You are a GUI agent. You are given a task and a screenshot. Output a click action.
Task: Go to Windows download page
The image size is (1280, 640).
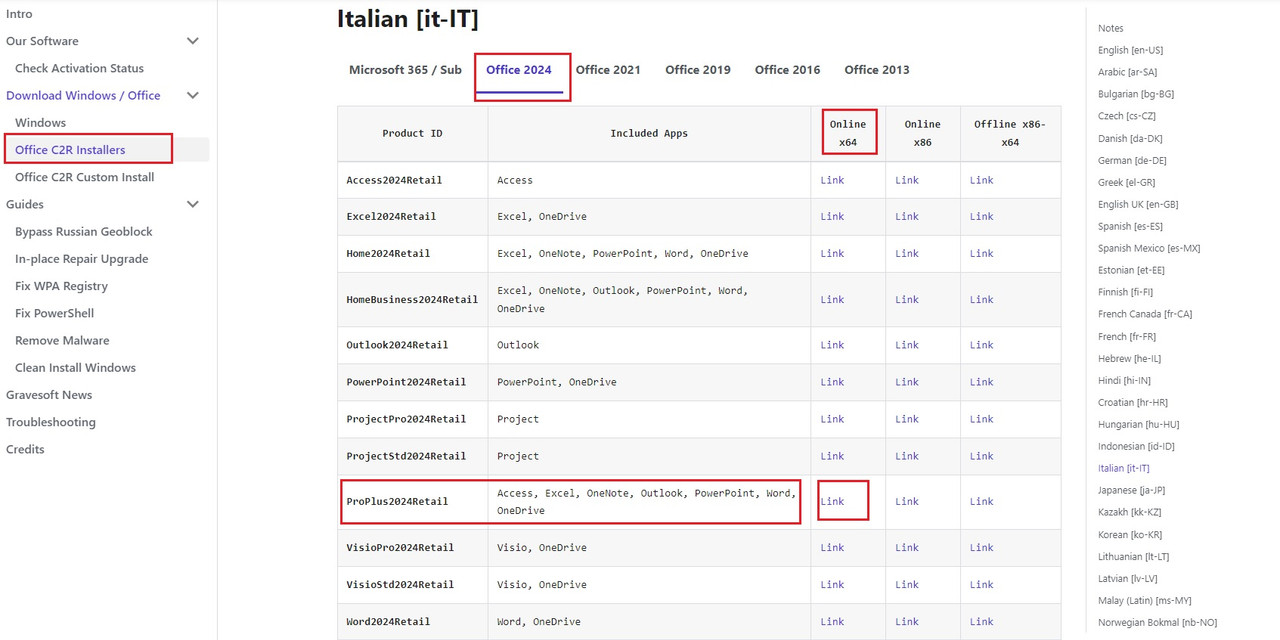(x=40, y=122)
